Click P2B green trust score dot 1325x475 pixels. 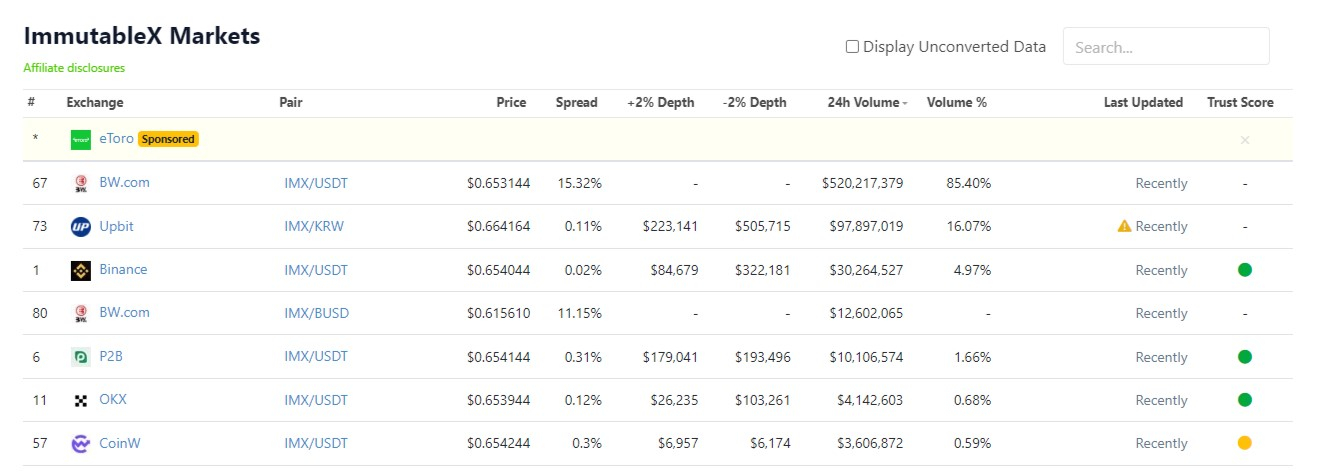pyautogui.click(x=1245, y=356)
